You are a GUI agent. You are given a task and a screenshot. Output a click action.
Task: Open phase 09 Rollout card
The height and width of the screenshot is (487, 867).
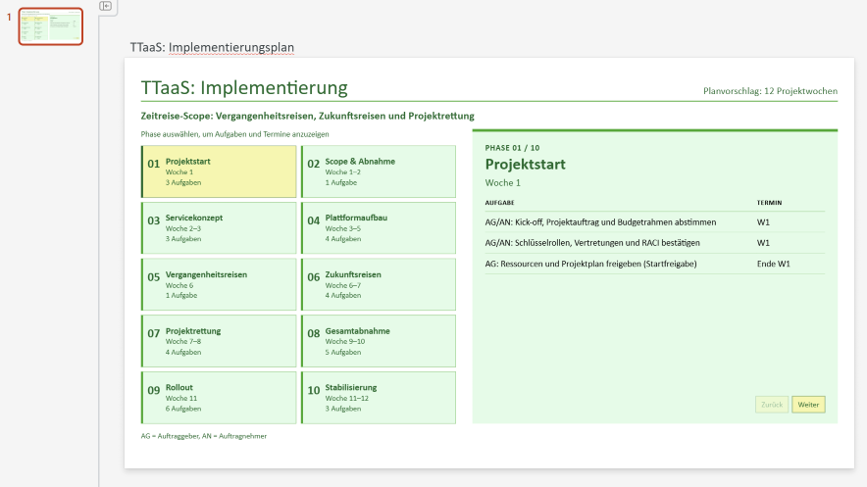point(219,397)
